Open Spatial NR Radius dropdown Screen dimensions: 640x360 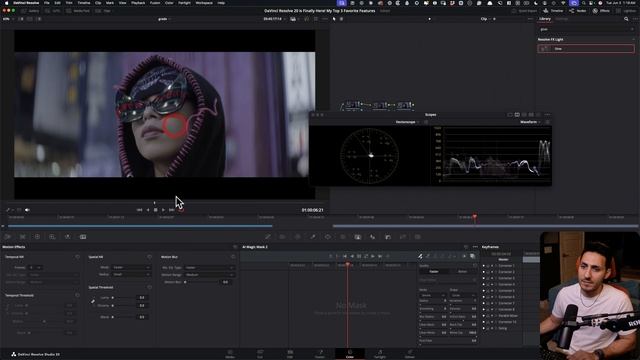(131, 275)
